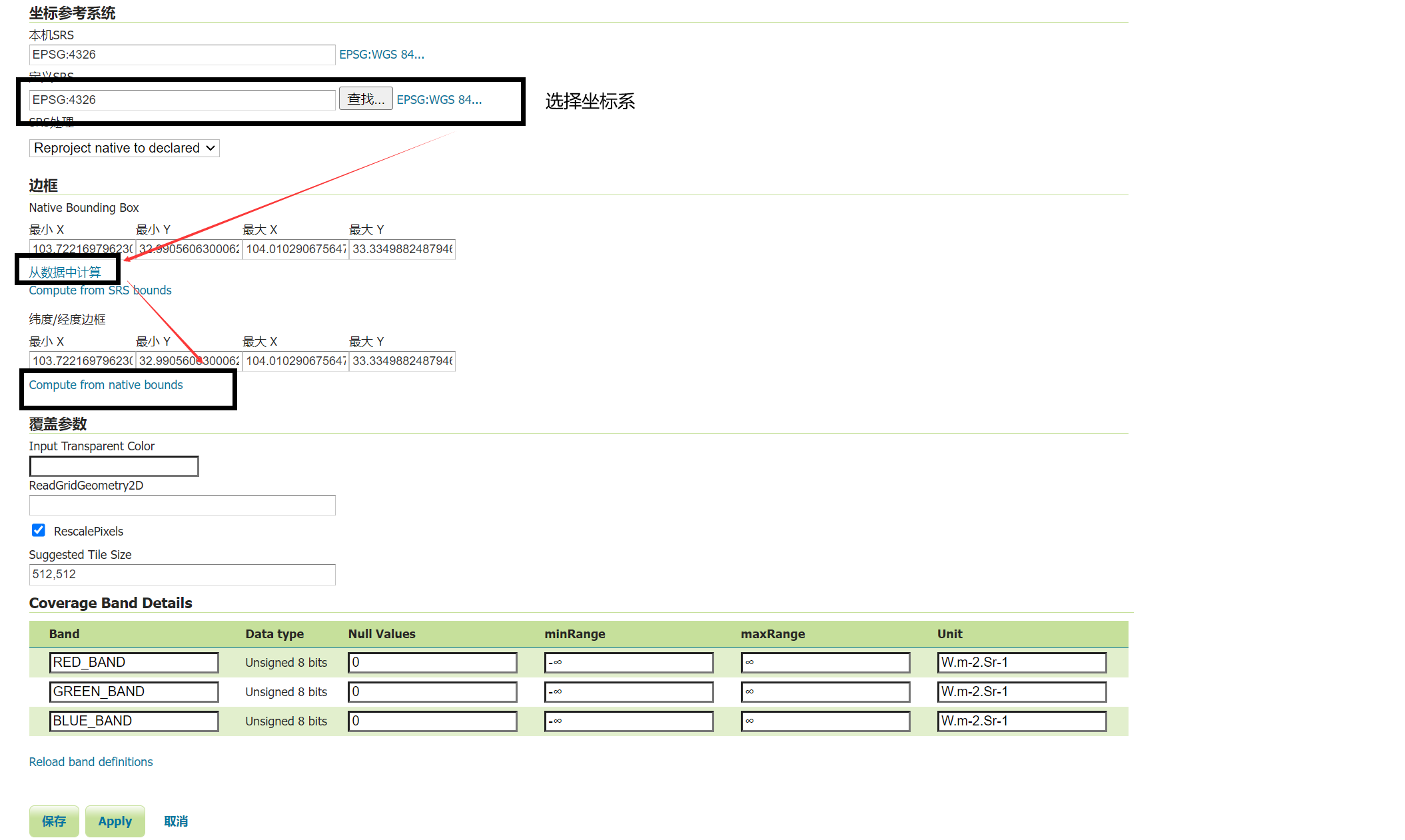Click the EPSG:WGS 84 link beside native SRS
1405x840 pixels.
[x=381, y=55]
